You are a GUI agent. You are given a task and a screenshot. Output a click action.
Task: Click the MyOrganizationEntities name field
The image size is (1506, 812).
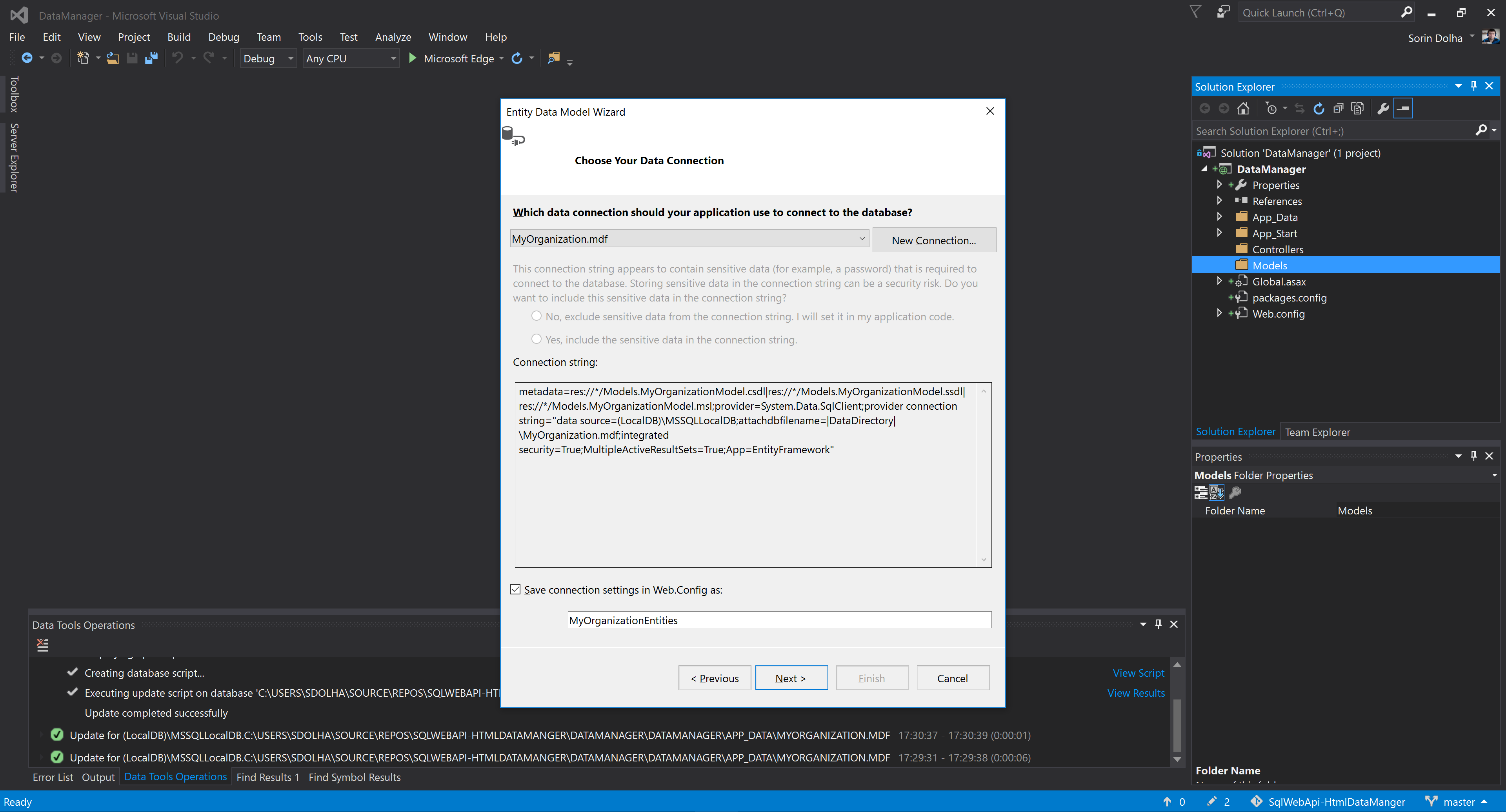pos(779,619)
